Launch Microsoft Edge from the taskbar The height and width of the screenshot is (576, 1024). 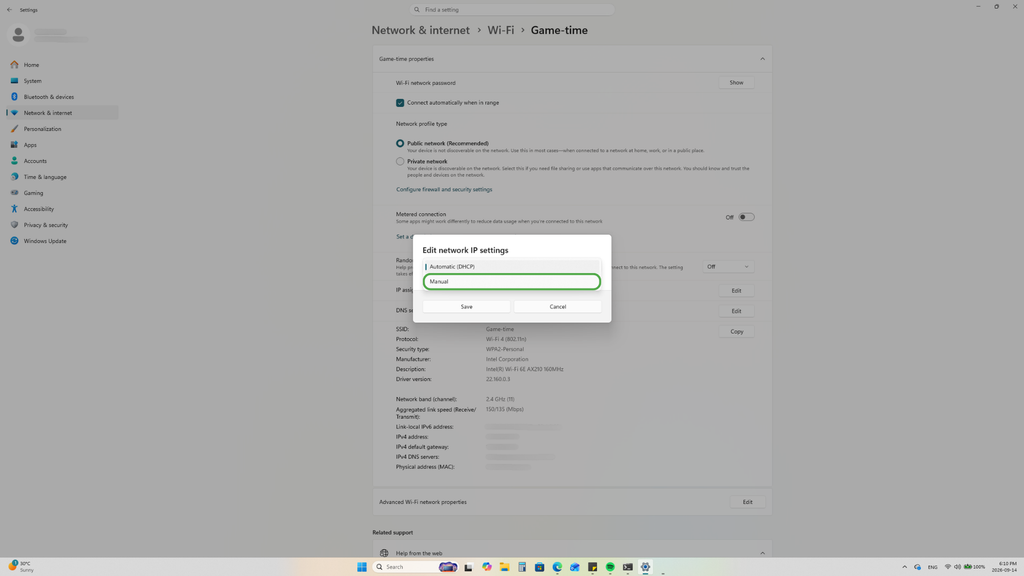coord(557,567)
